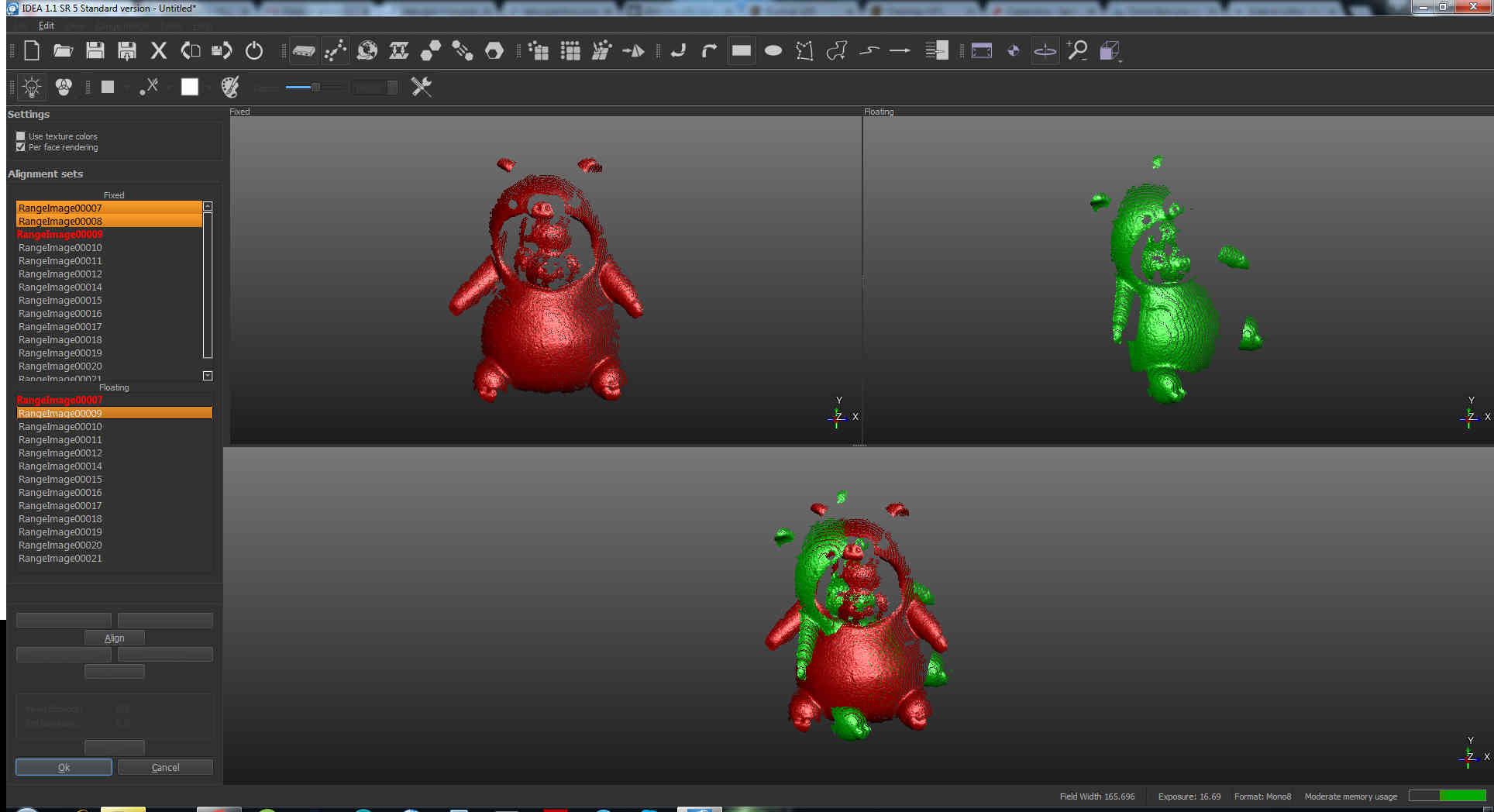The width and height of the screenshot is (1494, 812).
Task: Select RangeImage00021 in the Floating list
Action: click(x=114, y=558)
